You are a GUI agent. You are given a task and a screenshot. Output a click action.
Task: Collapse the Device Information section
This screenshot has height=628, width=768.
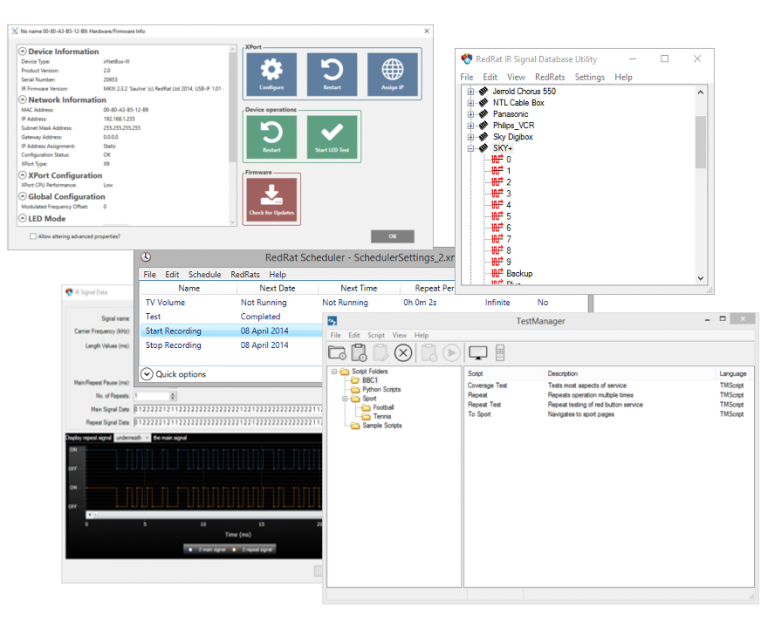coord(23,51)
